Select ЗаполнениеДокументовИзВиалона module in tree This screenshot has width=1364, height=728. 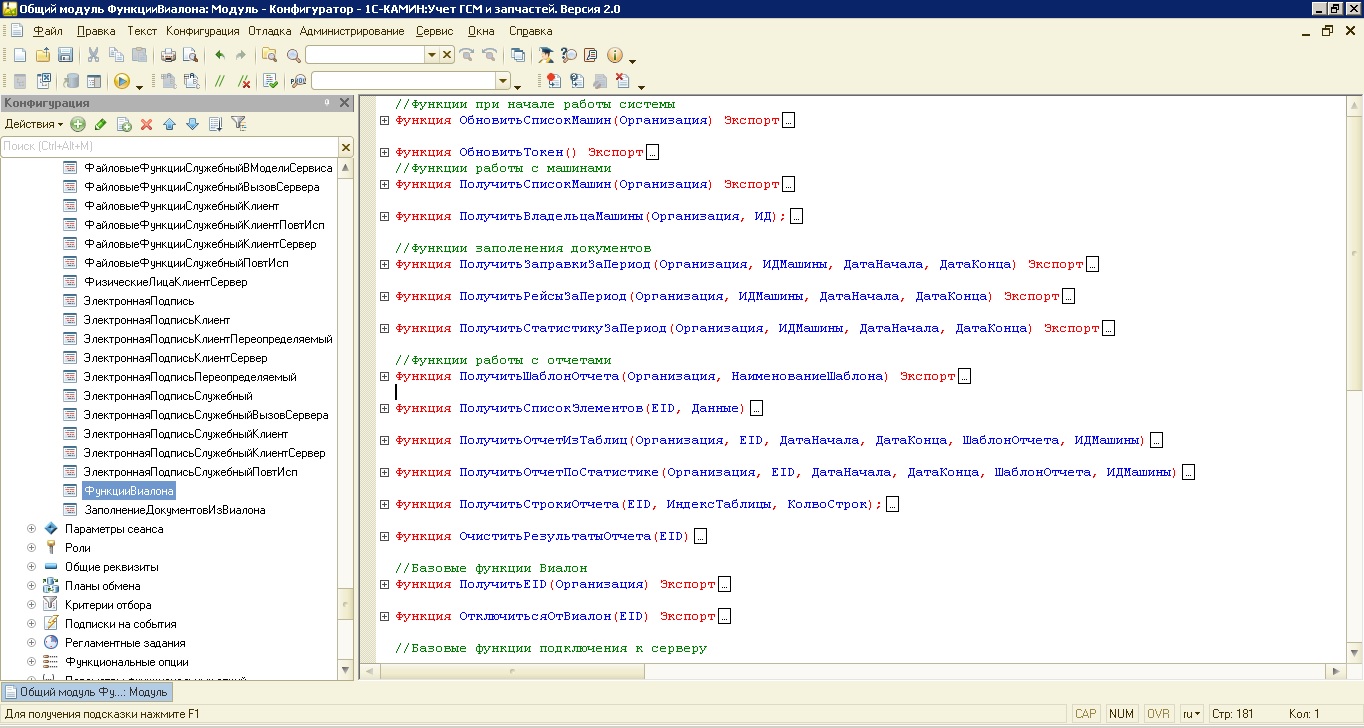coord(175,510)
